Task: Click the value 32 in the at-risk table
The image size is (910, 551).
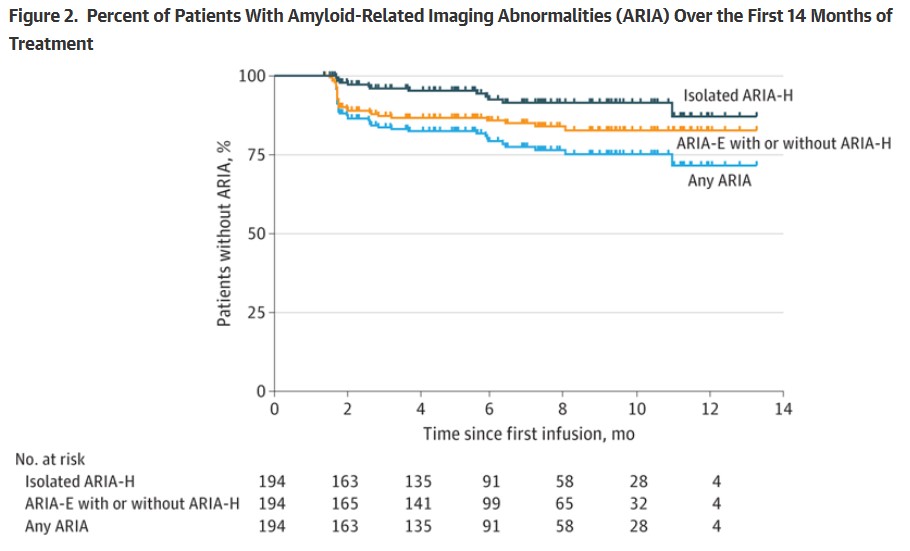Action: [638, 504]
